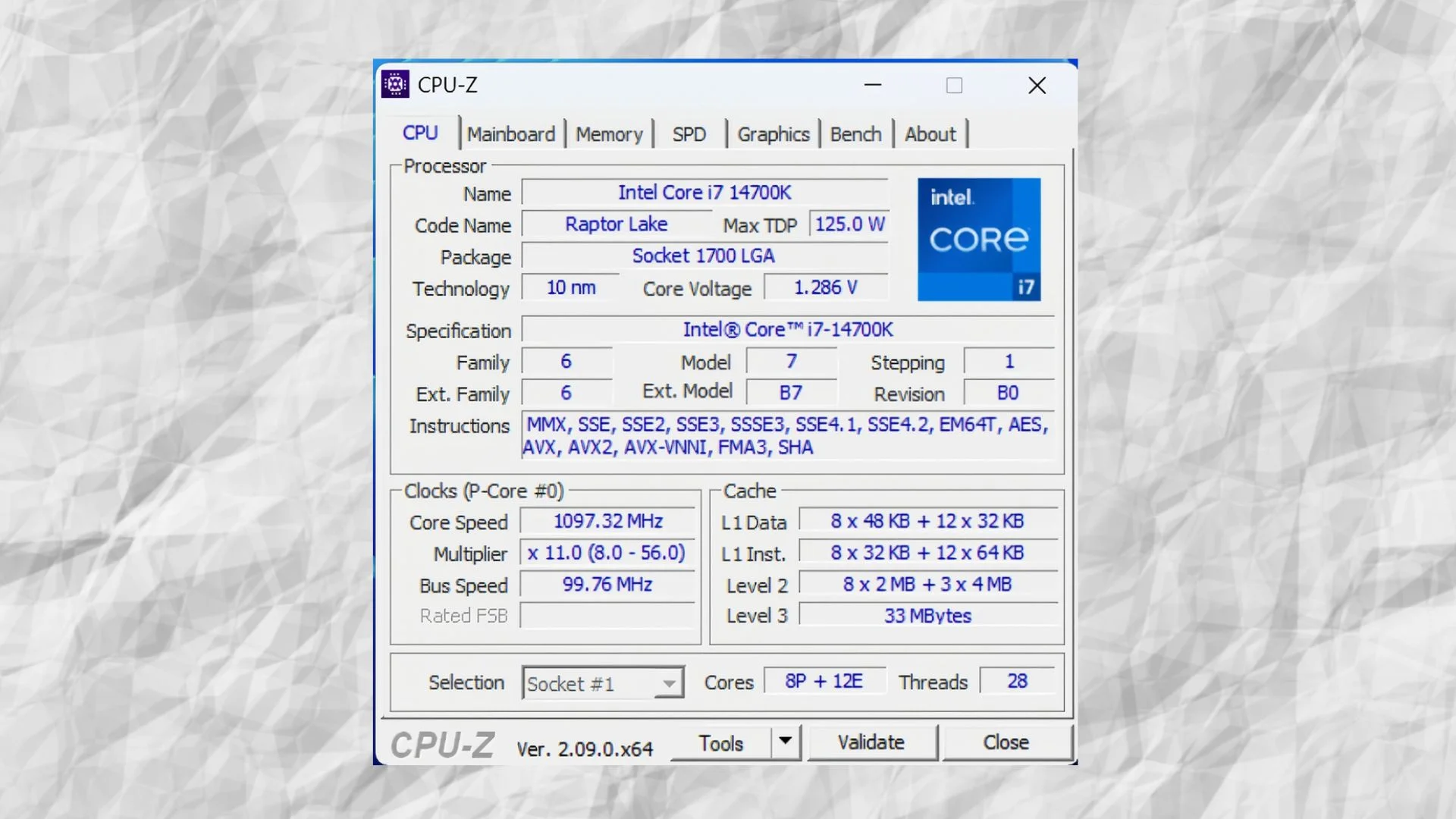Click the disabled maximize box icon

tap(954, 86)
